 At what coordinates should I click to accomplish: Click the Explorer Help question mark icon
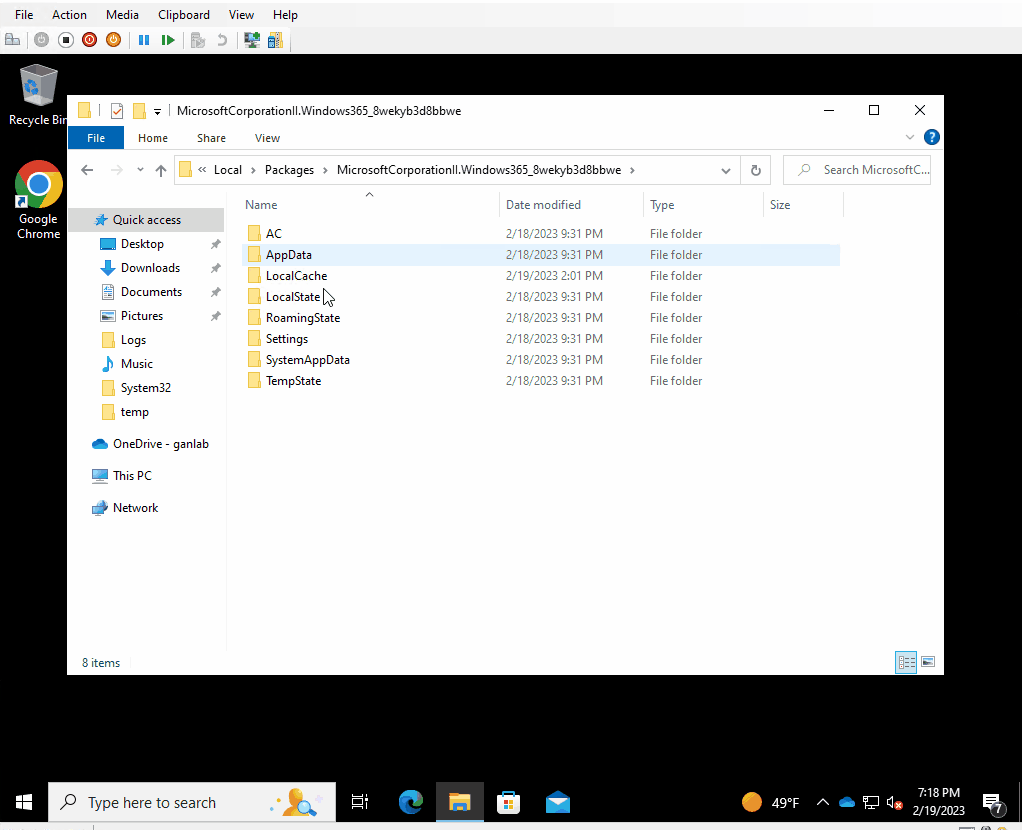coord(931,138)
